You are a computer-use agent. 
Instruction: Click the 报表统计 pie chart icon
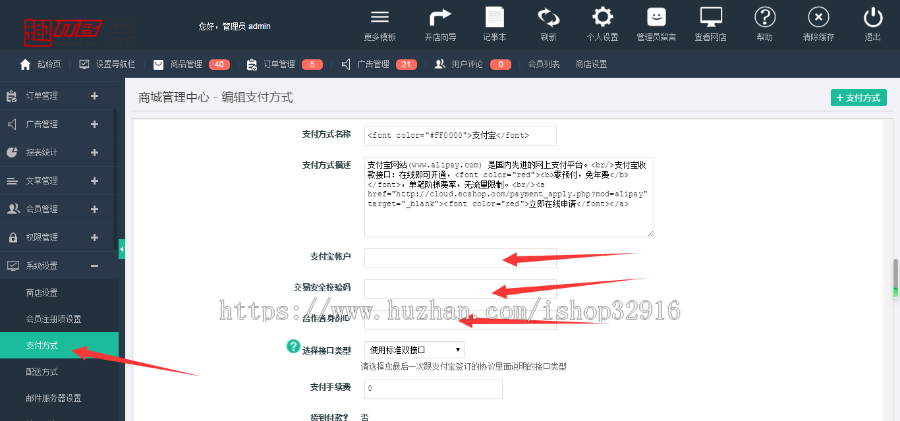[x=11, y=152]
